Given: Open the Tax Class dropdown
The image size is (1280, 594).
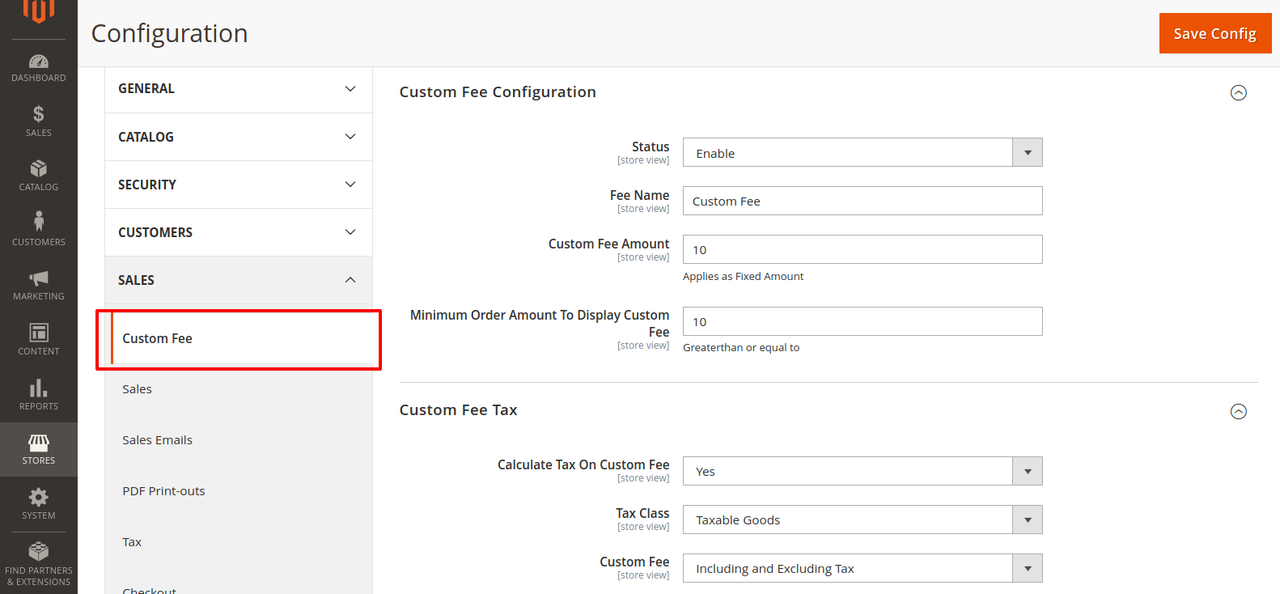Looking at the screenshot, I should [862, 520].
